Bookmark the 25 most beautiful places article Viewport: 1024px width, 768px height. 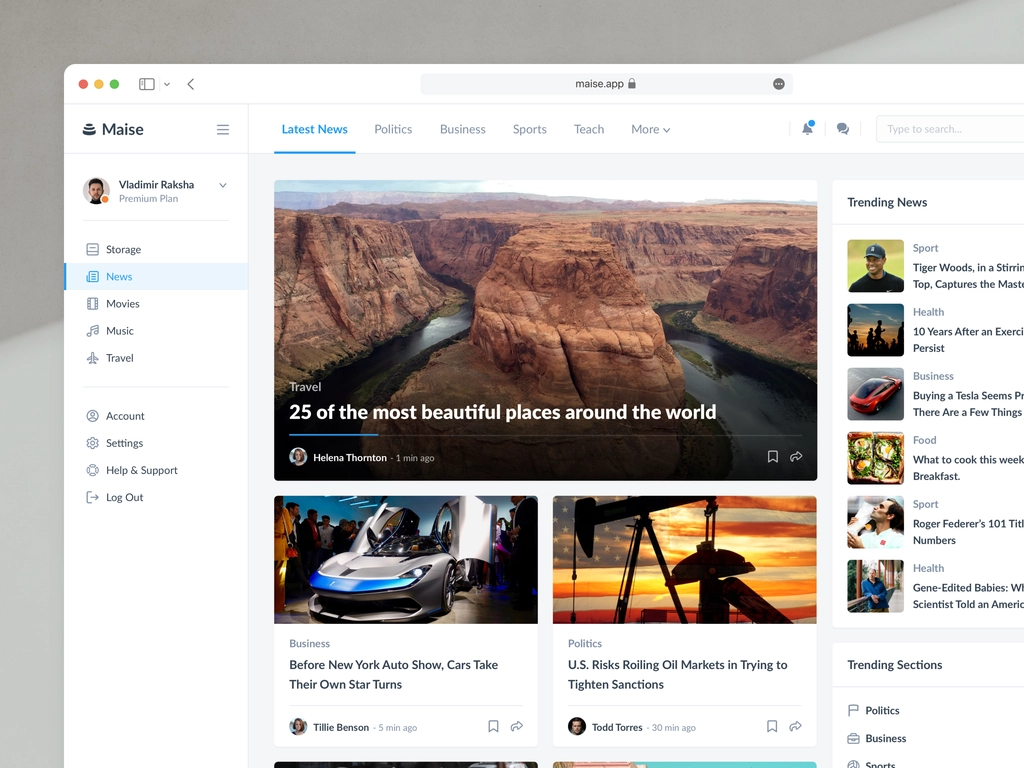click(x=772, y=457)
